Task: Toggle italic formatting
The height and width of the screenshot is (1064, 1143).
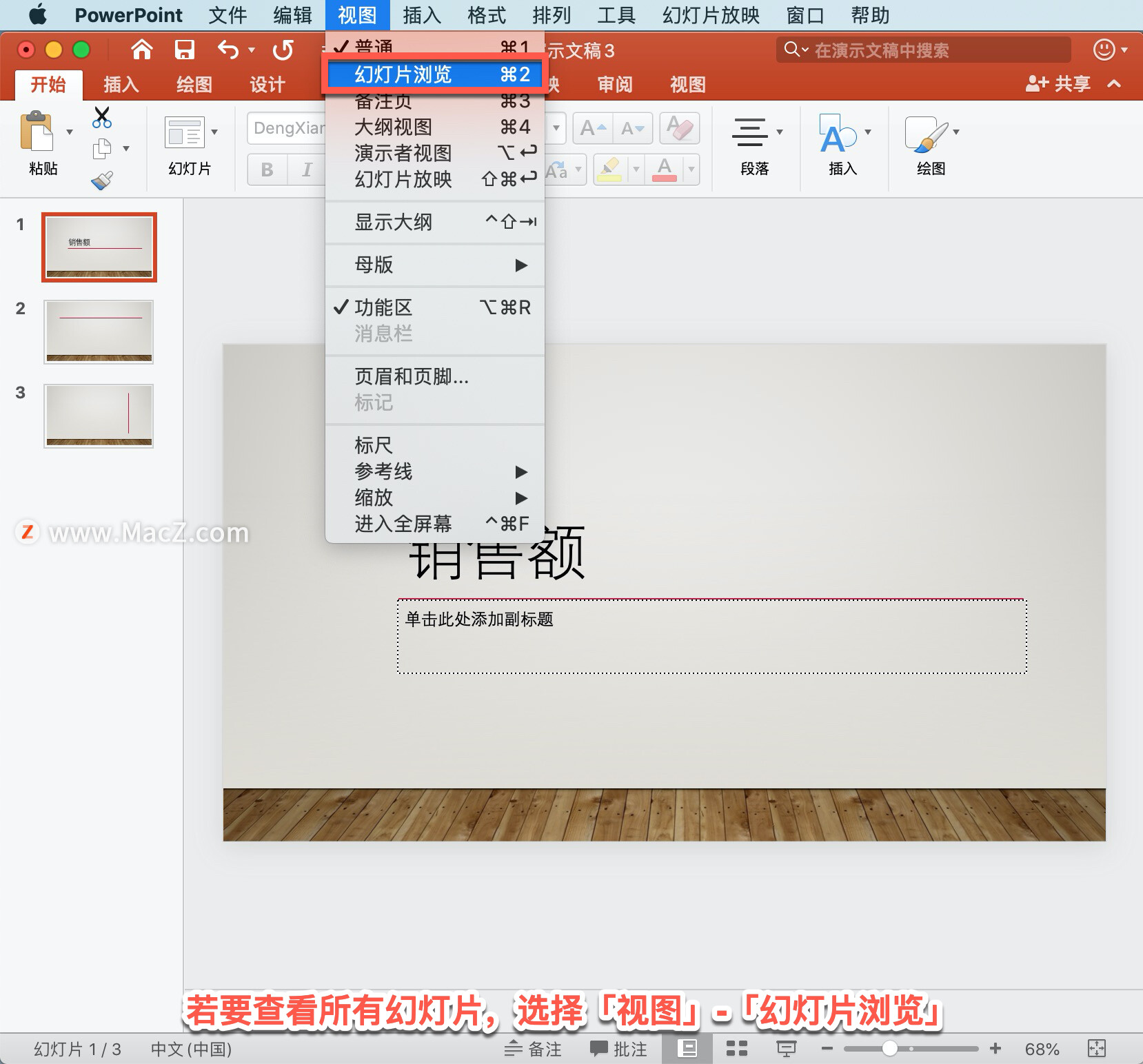Action: click(306, 170)
